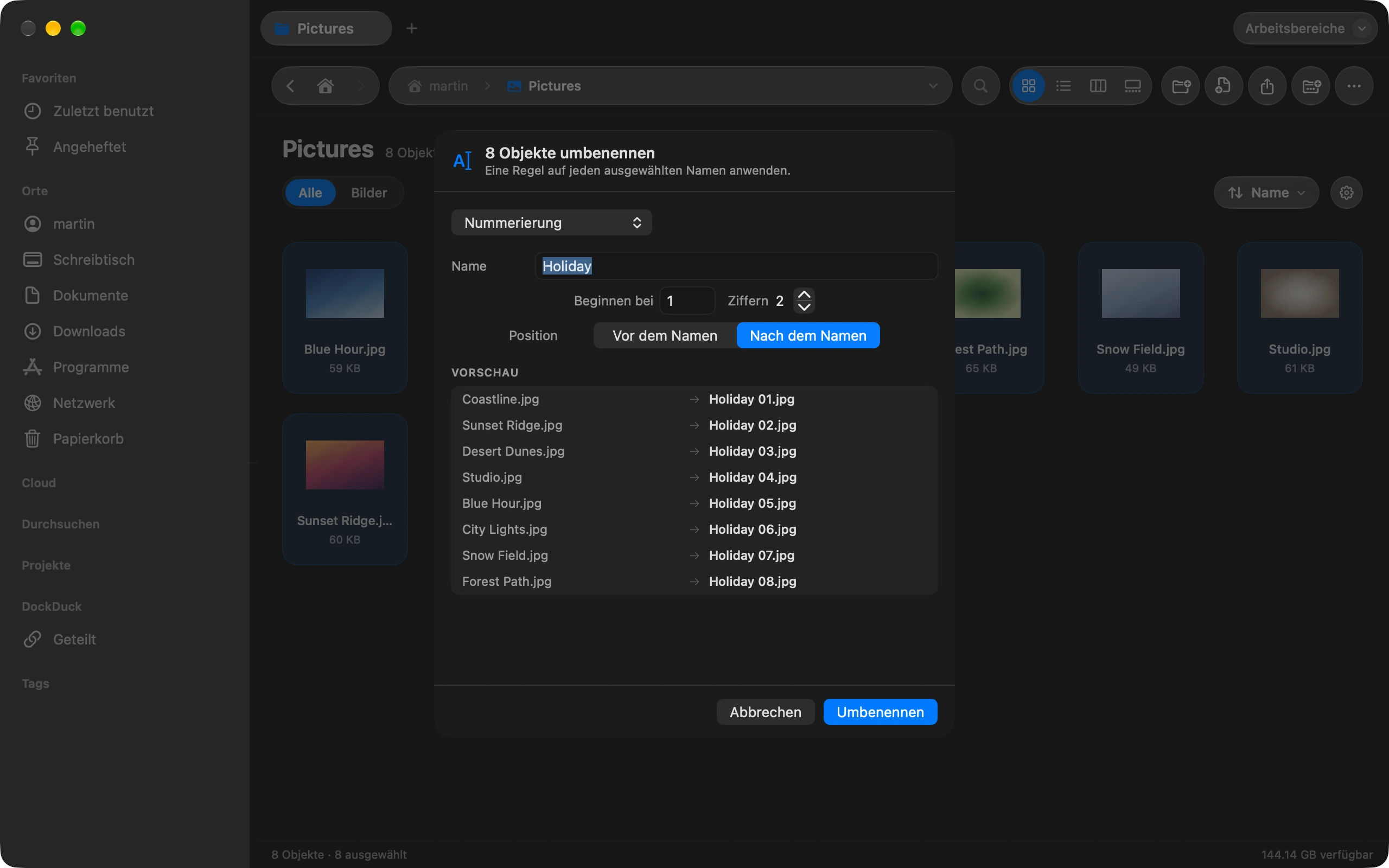Open Downloads in the sidebar
The width and height of the screenshot is (1389, 868).
(89, 331)
